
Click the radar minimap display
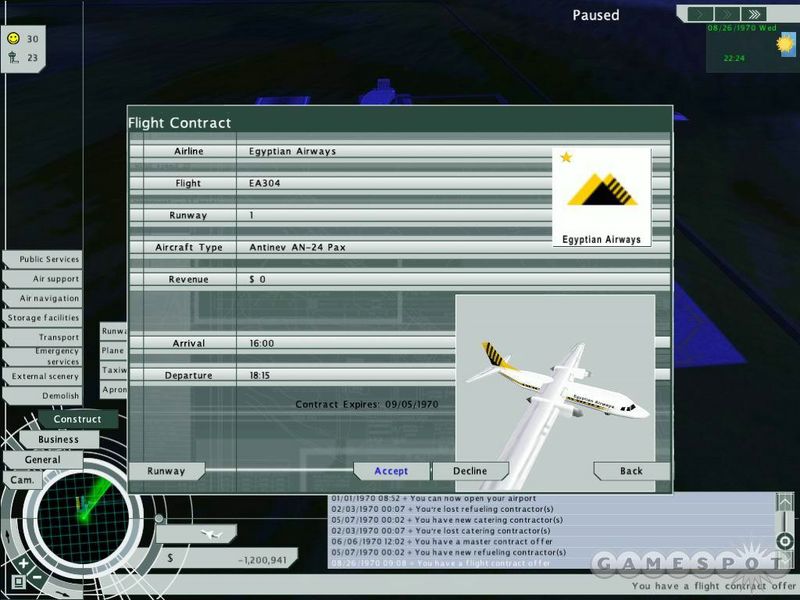pos(83,517)
